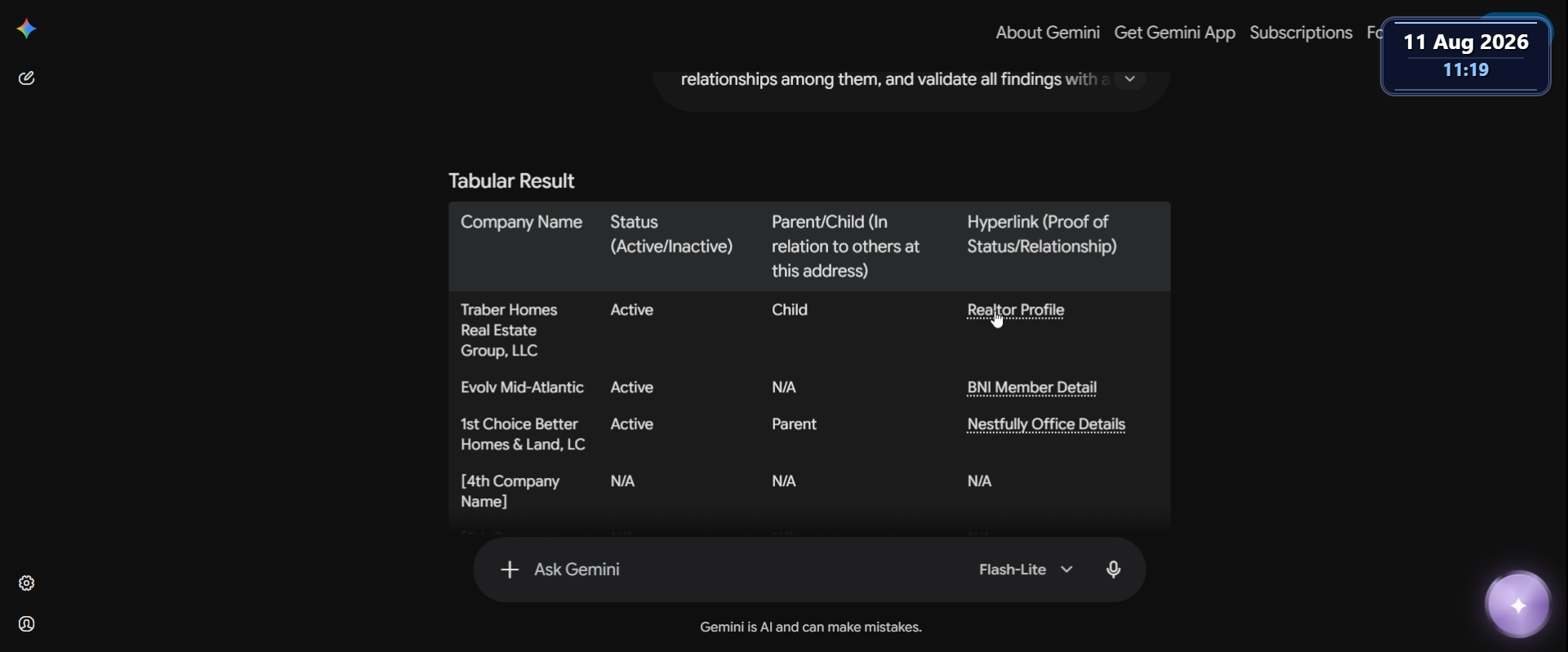
Task: Open the account profile icon
Action: (27, 624)
